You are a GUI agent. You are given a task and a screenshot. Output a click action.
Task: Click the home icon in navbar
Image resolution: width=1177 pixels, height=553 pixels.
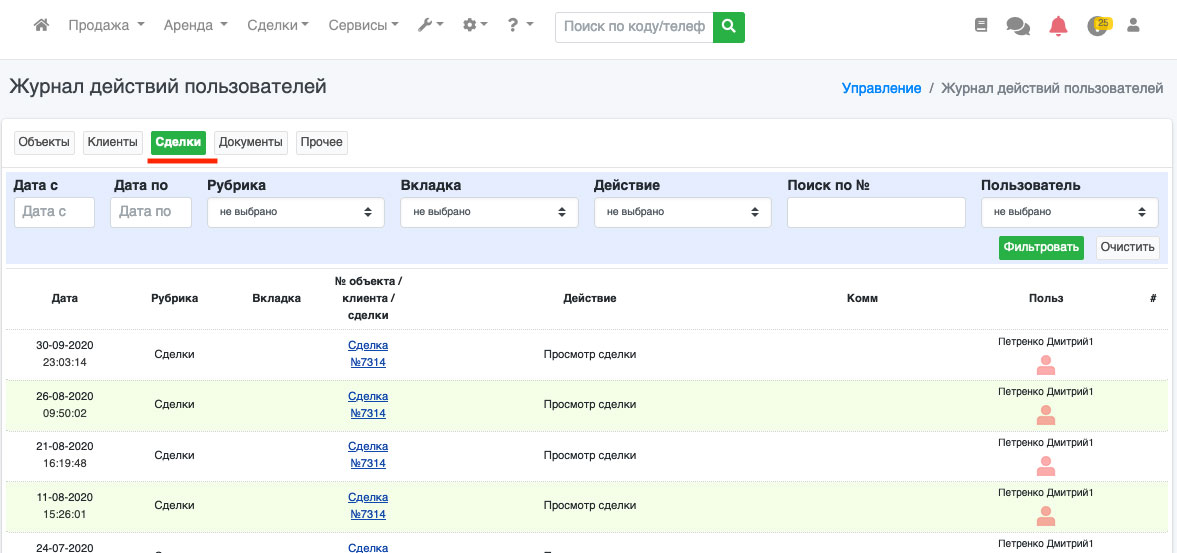click(41, 26)
